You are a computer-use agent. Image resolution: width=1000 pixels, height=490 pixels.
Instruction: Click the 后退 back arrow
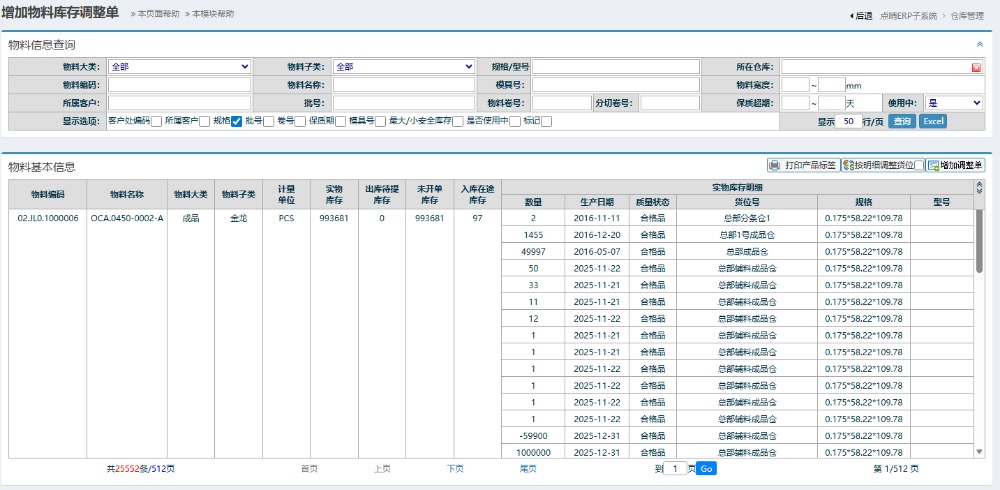click(860, 15)
